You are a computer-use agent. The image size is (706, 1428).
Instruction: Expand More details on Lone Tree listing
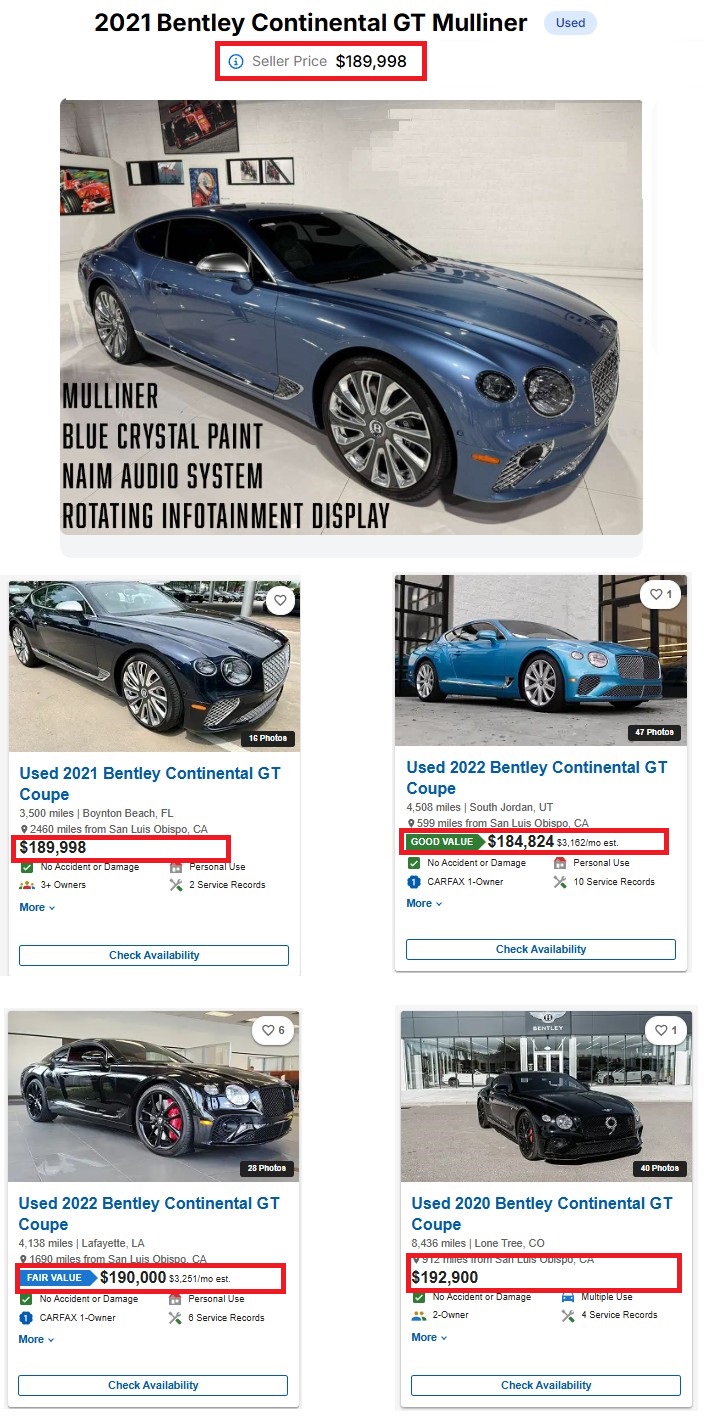click(429, 1337)
